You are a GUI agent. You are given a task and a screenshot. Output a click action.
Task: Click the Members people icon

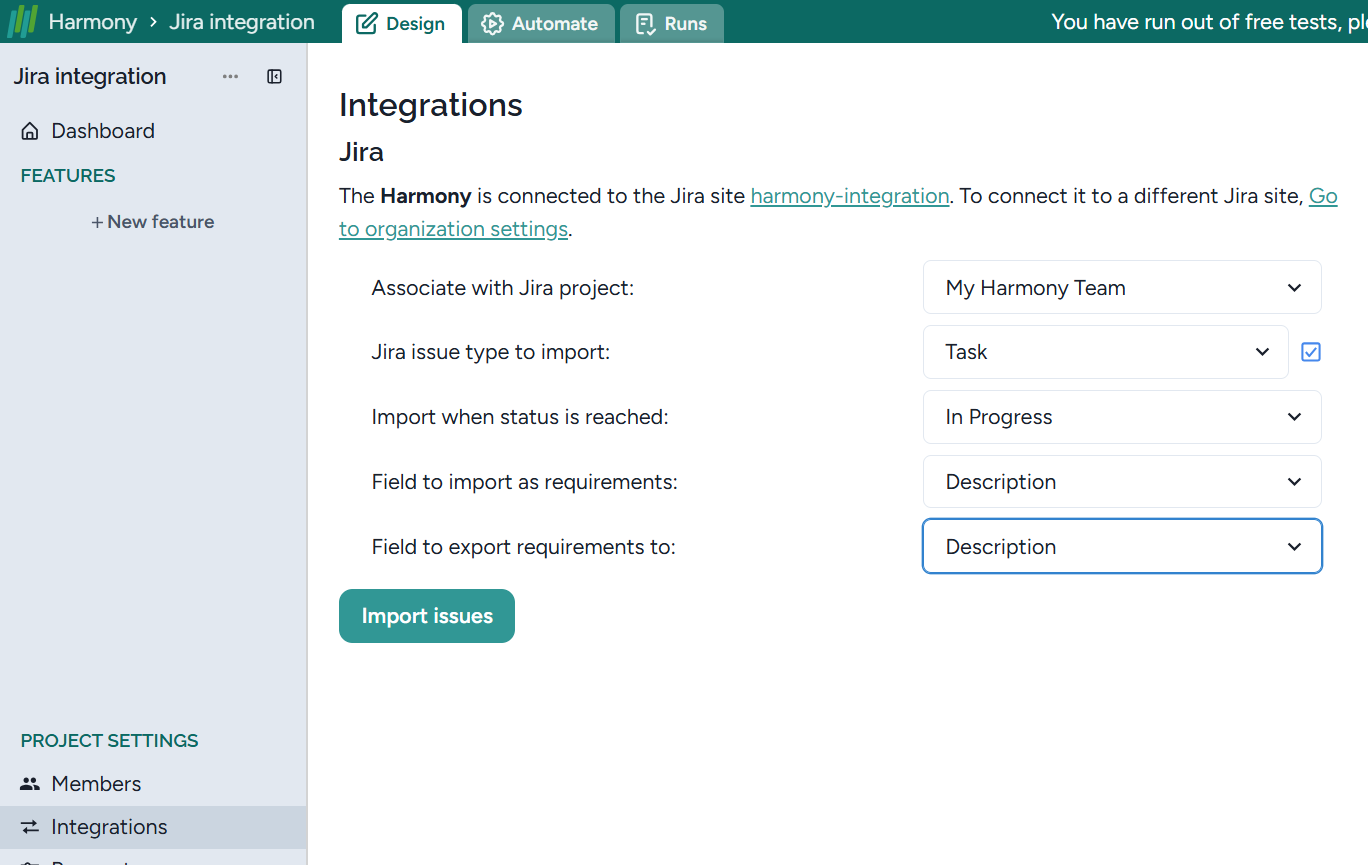coord(30,784)
